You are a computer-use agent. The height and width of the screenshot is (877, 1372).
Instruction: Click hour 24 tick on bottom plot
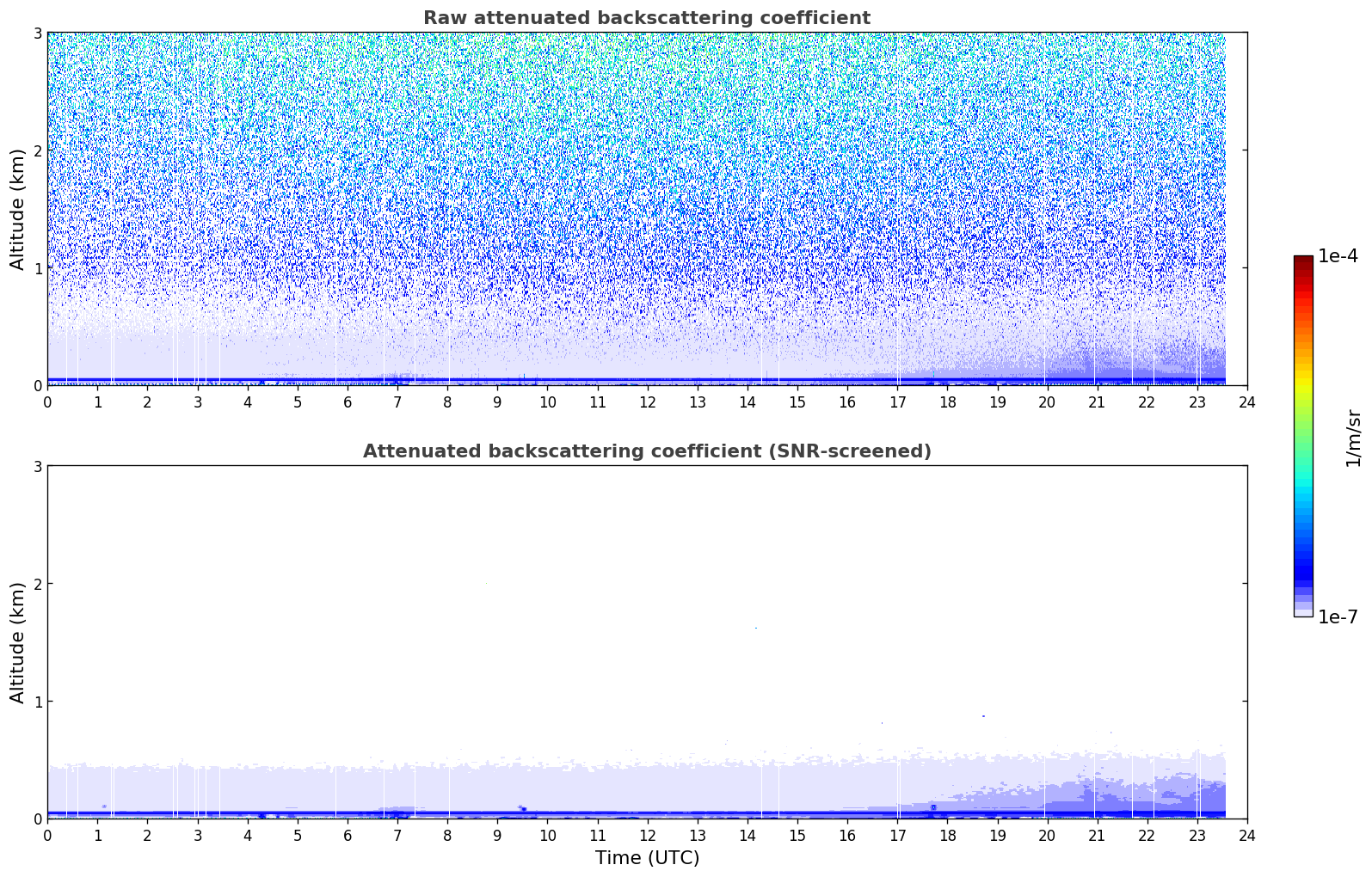[x=1246, y=835]
